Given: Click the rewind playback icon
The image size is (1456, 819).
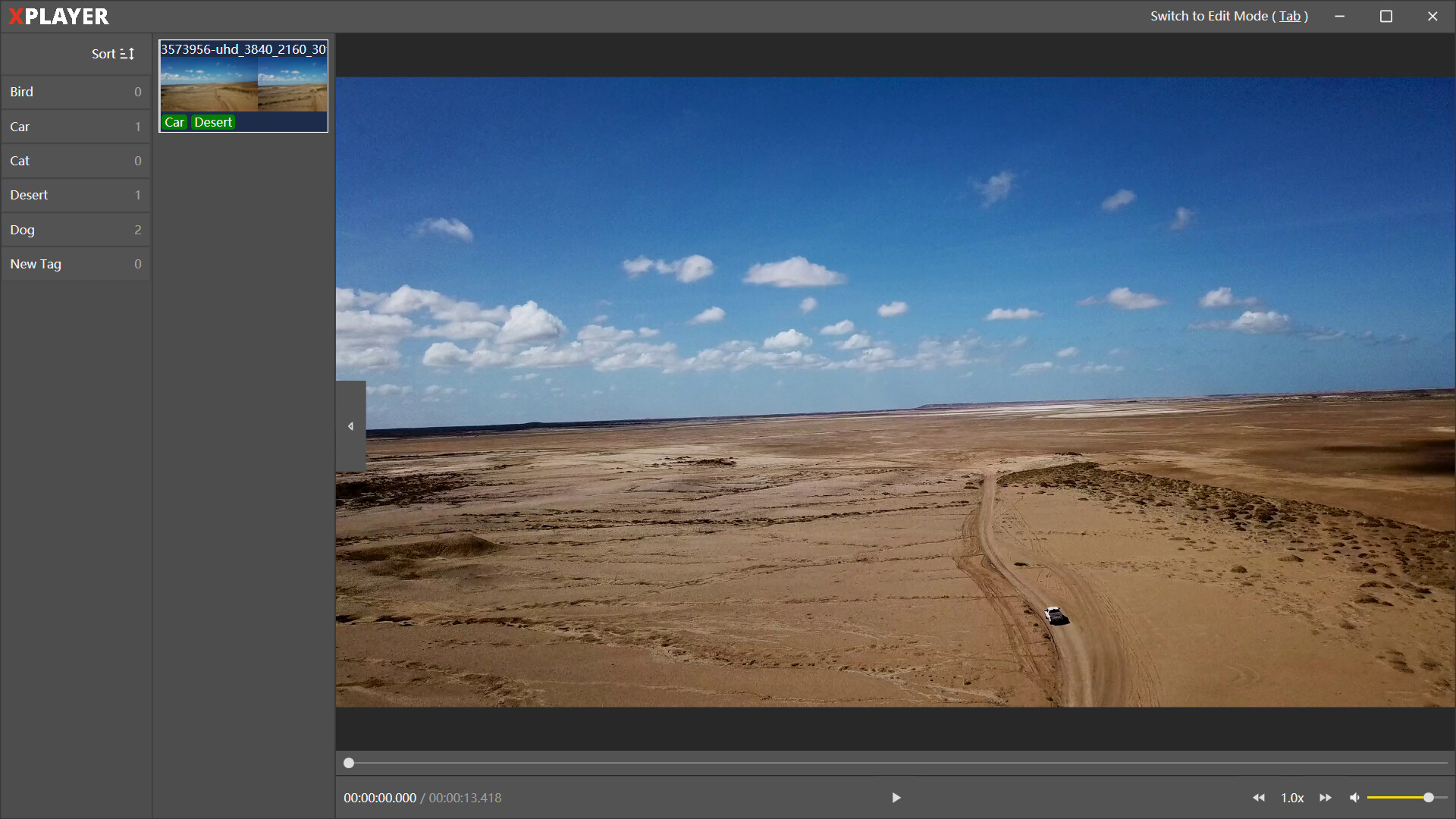Looking at the screenshot, I should (x=1258, y=797).
